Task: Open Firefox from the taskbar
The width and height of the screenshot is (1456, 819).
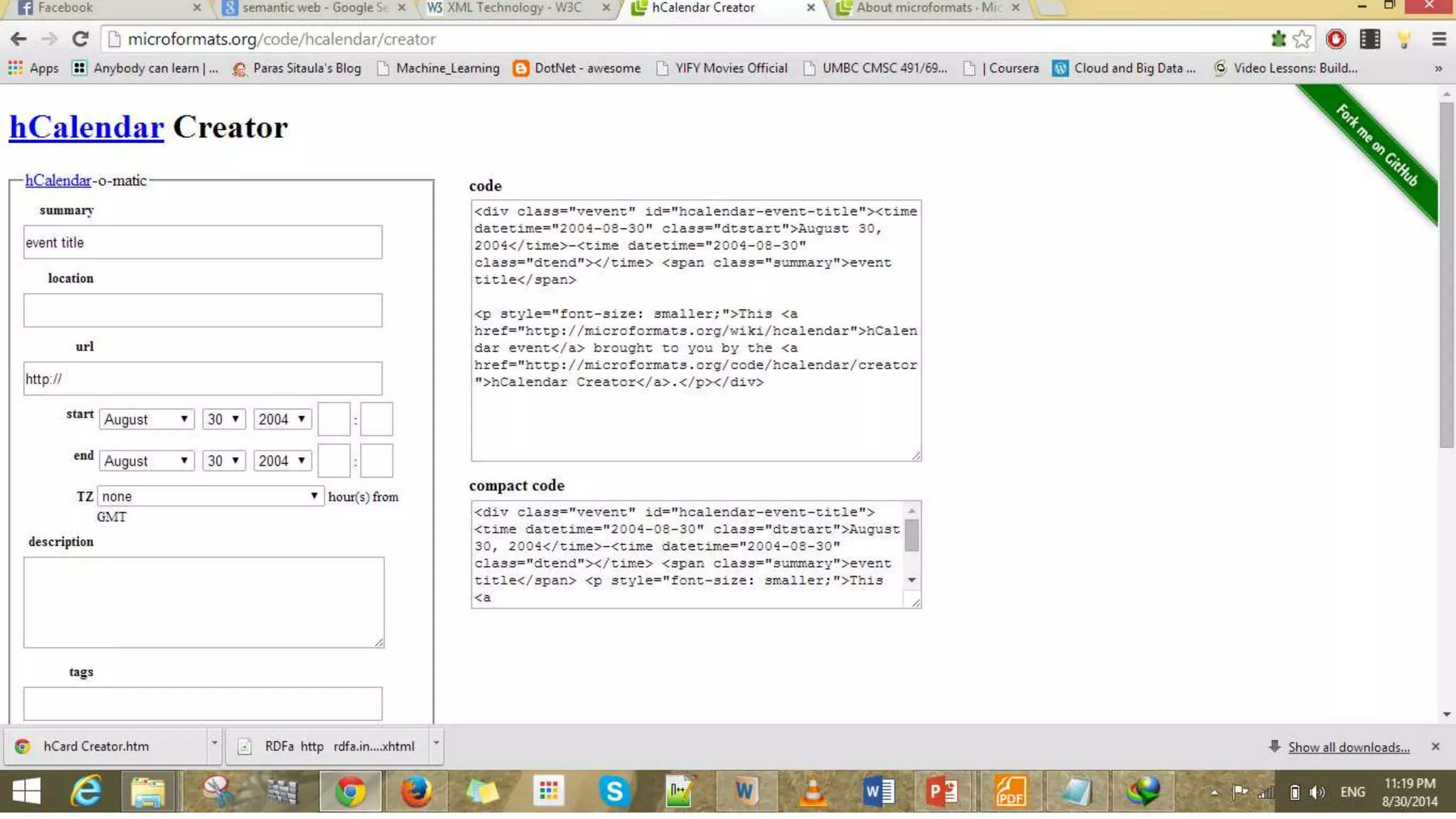Action: click(416, 791)
